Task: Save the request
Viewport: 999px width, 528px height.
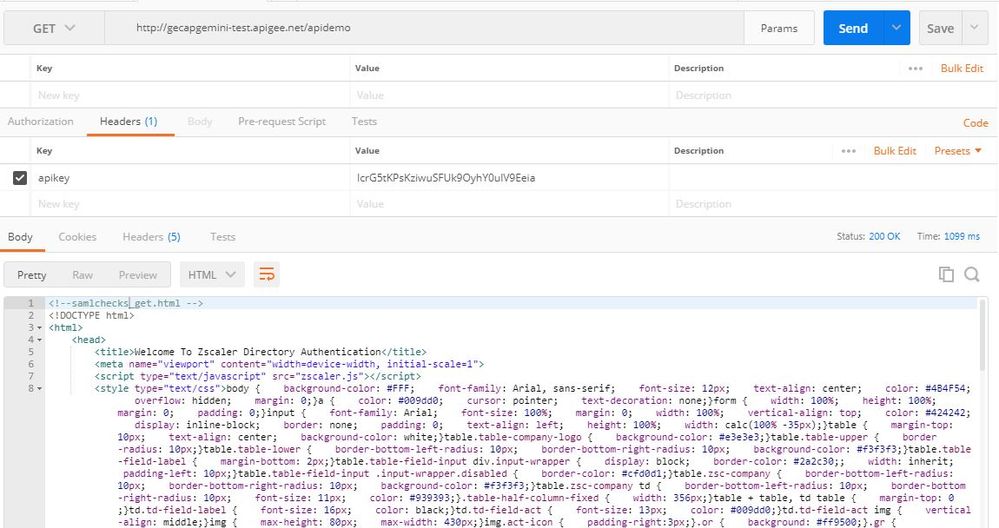Action: pyautogui.click(x=940, y=28)
